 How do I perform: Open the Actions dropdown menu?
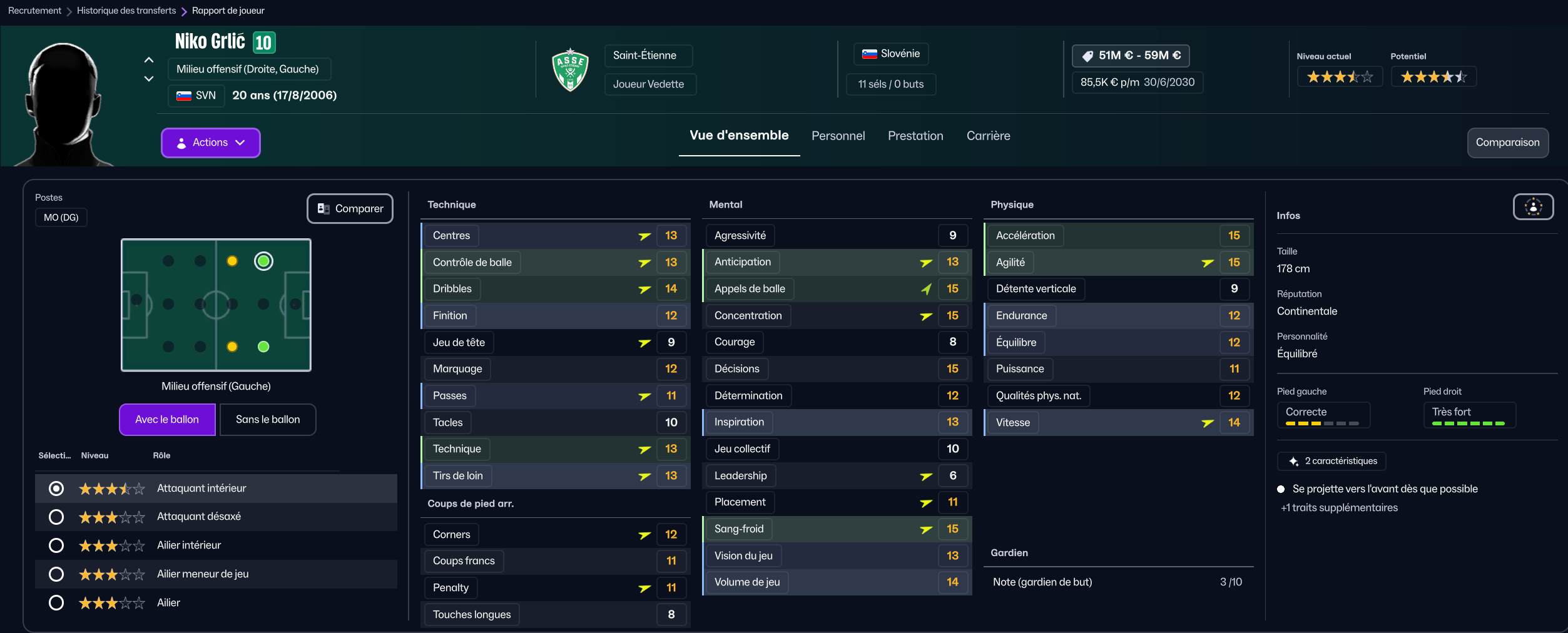click(x=210, y=143)
